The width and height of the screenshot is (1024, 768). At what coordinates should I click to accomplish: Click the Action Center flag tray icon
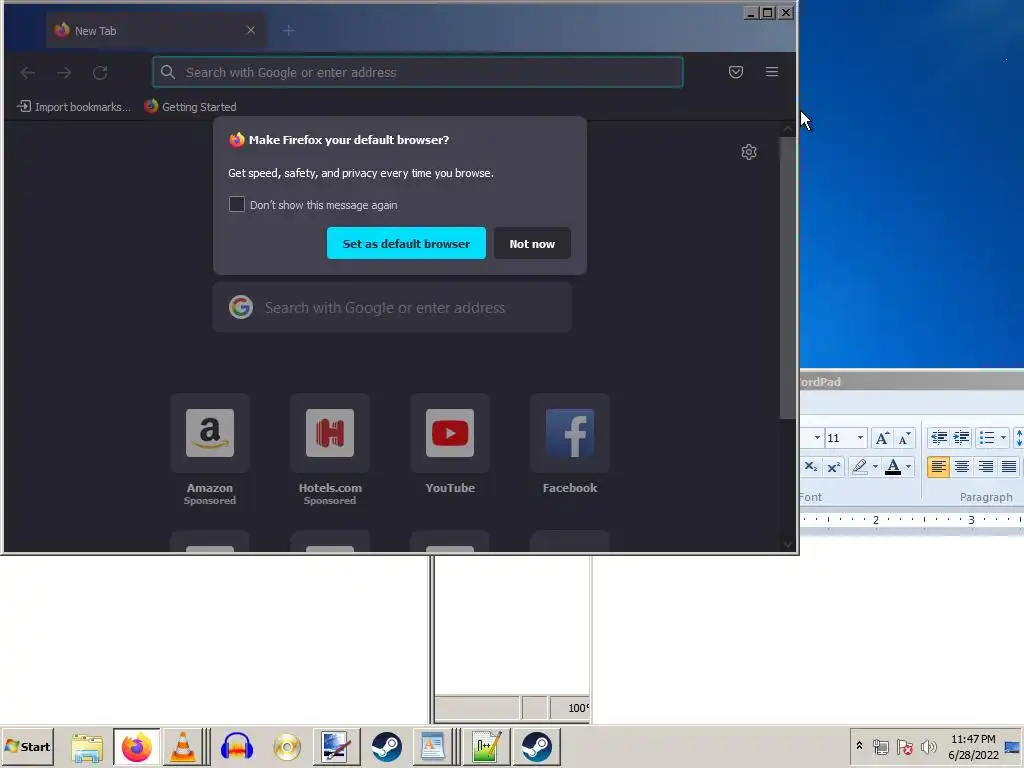904,746
